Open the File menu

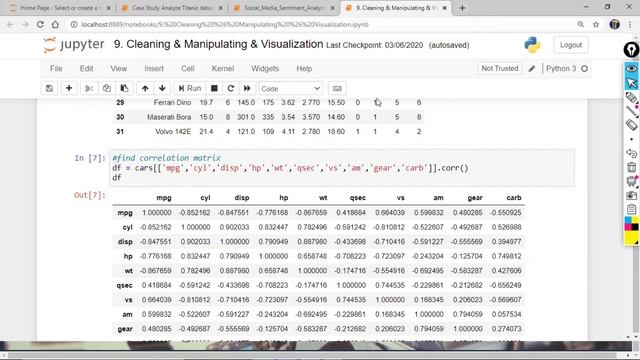coord(56,69)
